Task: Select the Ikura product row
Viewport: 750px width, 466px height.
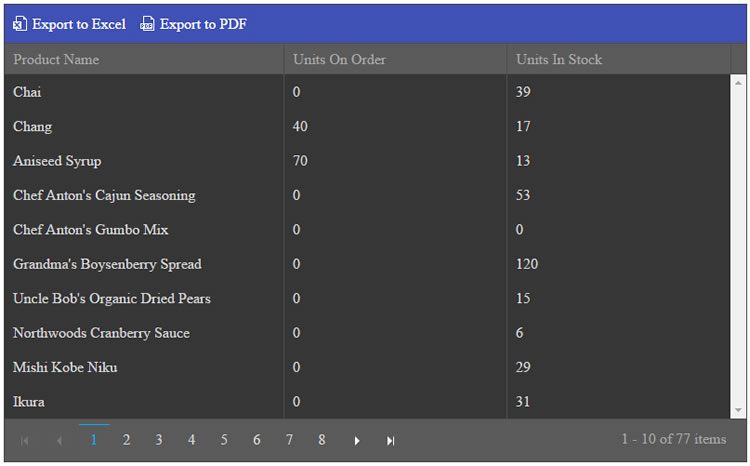Action: [x=29, y=402]
